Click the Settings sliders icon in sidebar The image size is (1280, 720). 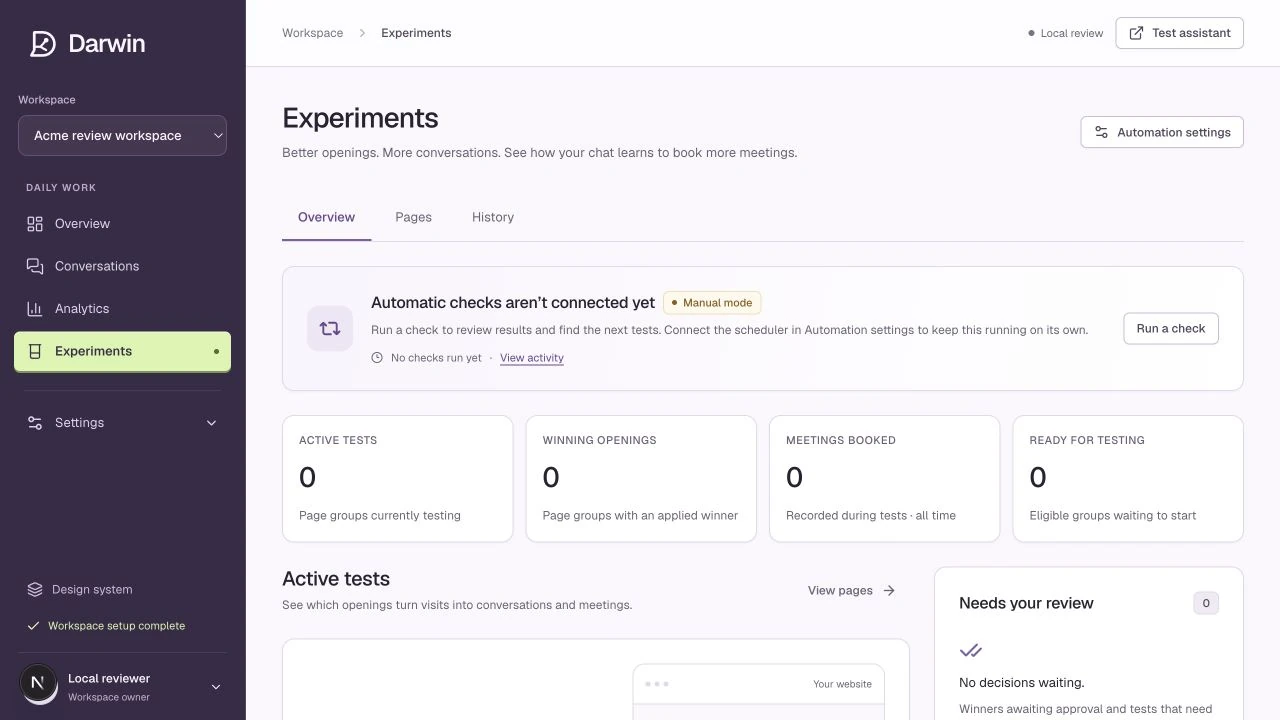point(35,423)
